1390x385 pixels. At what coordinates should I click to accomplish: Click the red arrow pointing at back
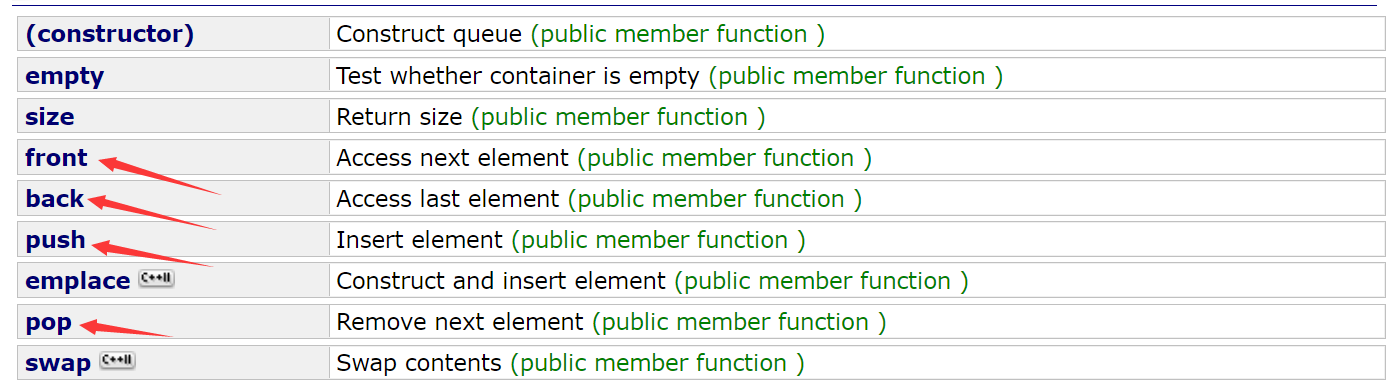click(152, 213)
